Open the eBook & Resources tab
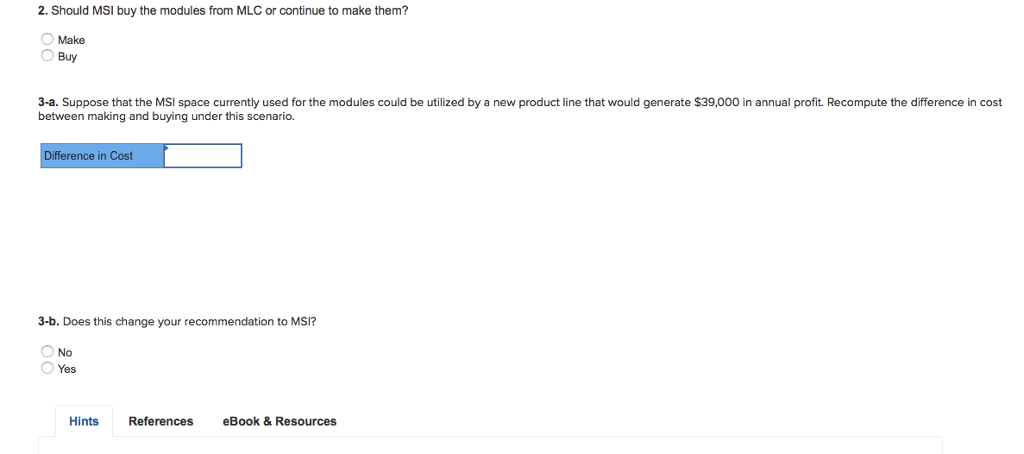Screen dimensions: 1024x454 click(x=280, y=421)
